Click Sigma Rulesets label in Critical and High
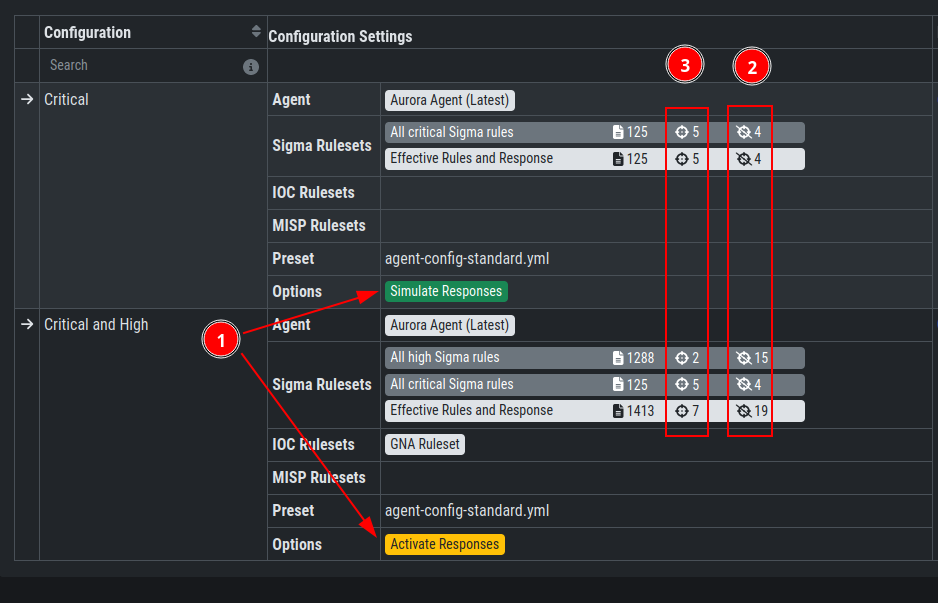938x603 pixels. coord(322,385)
